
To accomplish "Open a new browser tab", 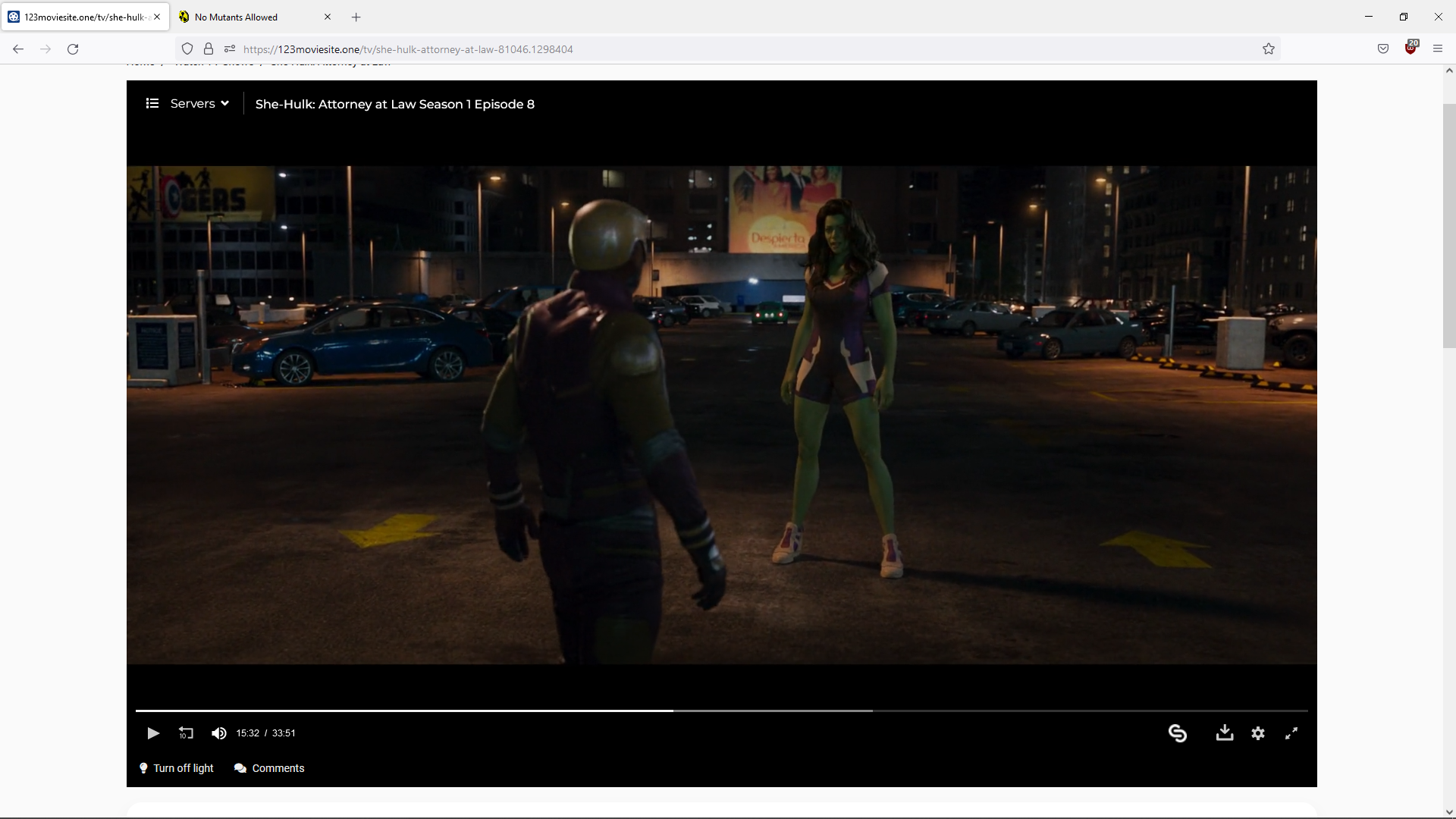I will [x=356, y=17].
